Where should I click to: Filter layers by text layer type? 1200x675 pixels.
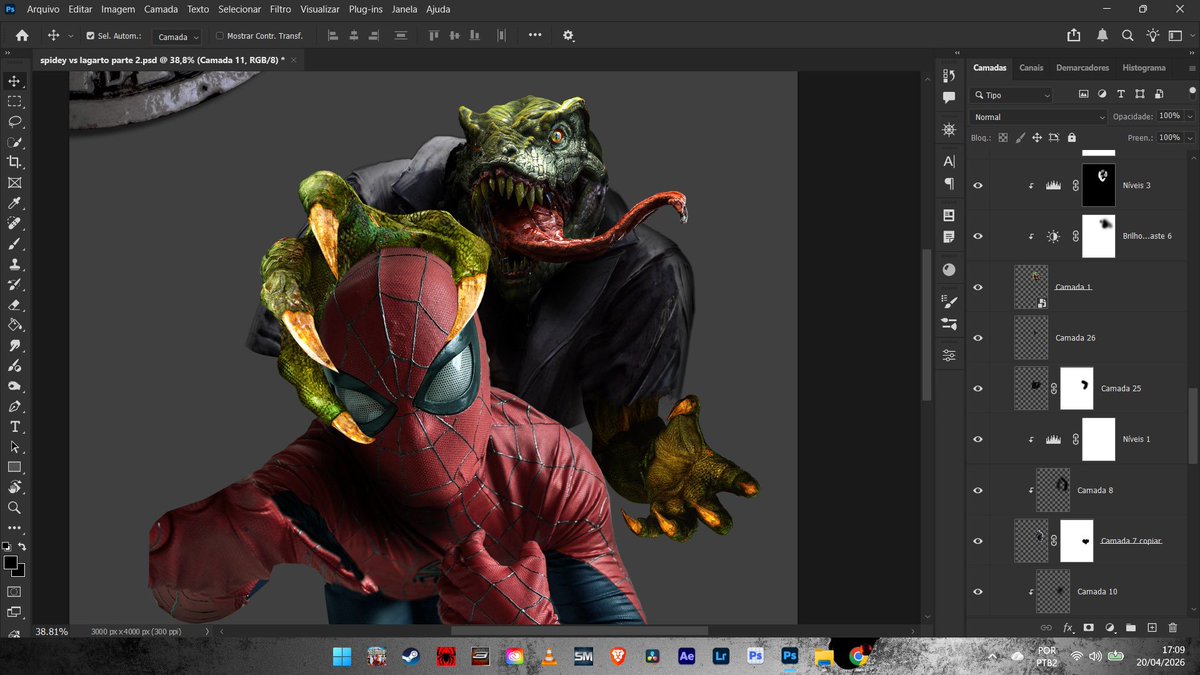tap(1121, 94)
